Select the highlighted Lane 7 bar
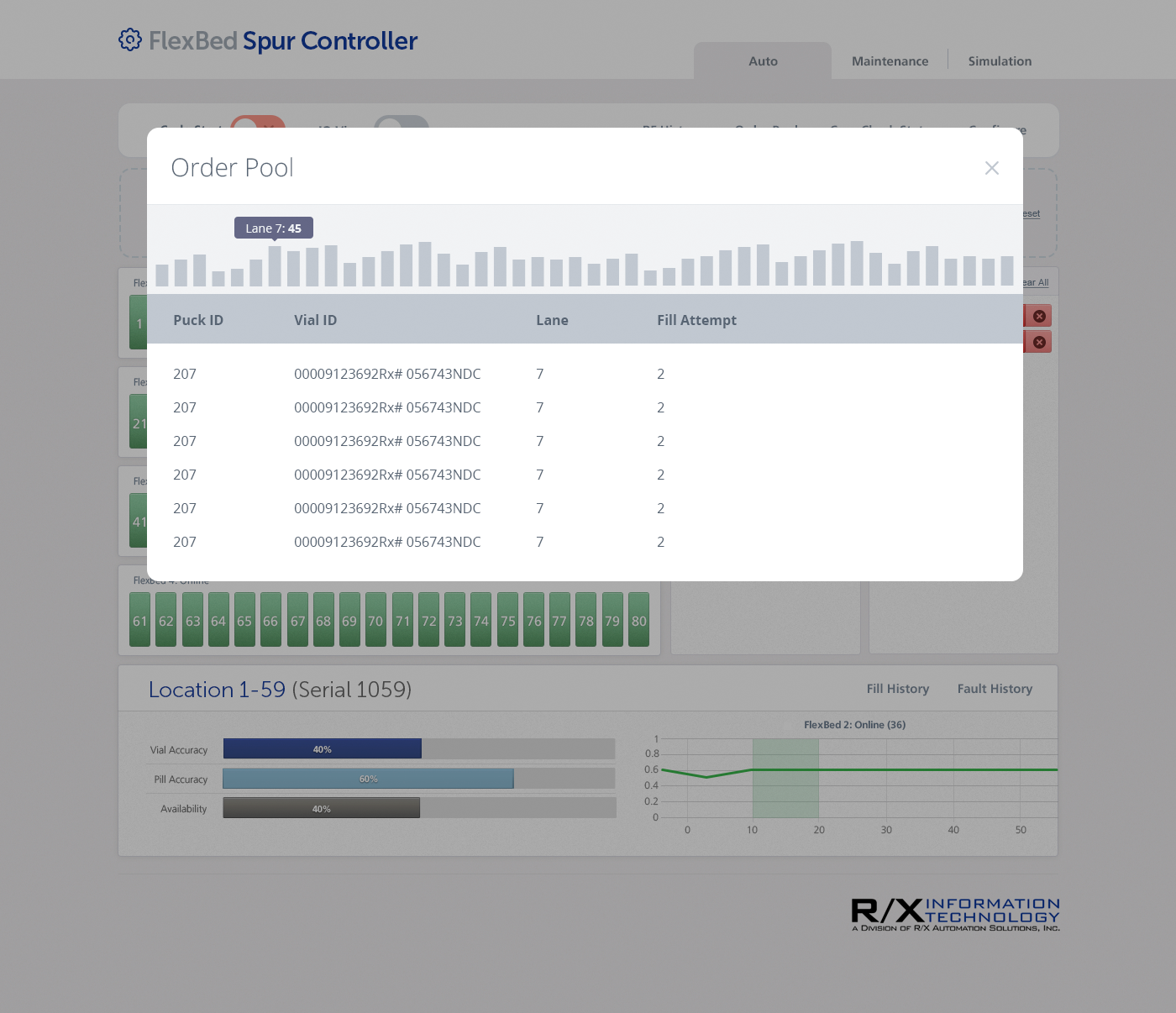 pyautogui.click(x=275, y=266)
